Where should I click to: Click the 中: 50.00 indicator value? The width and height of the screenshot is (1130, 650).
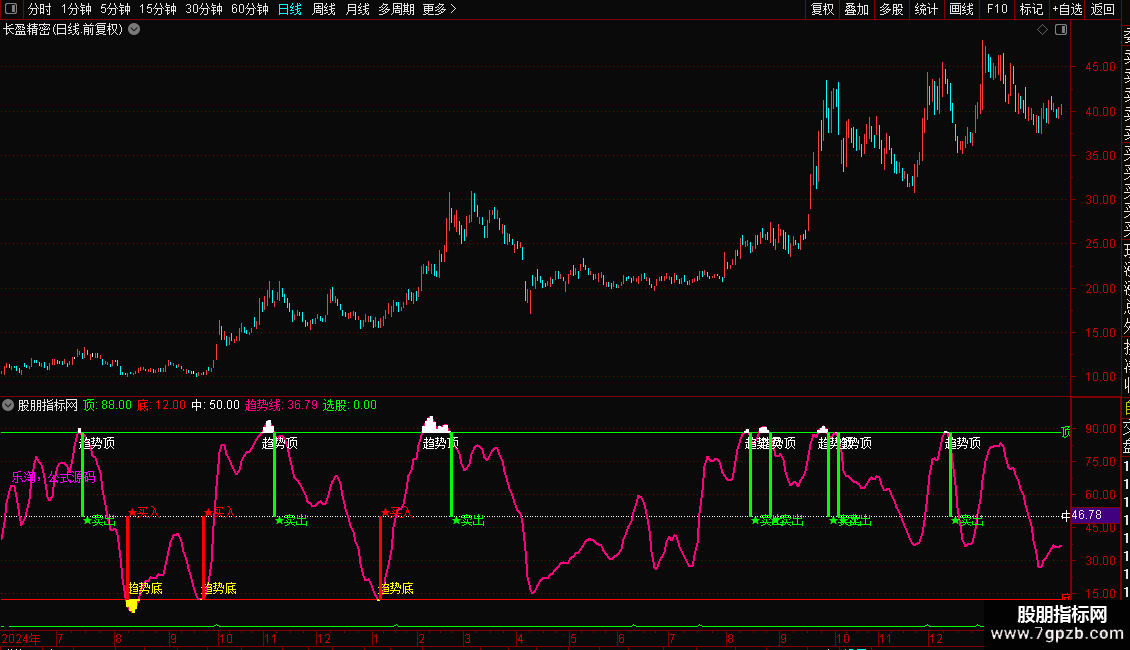pyautogui.click(x=215, y=405)
